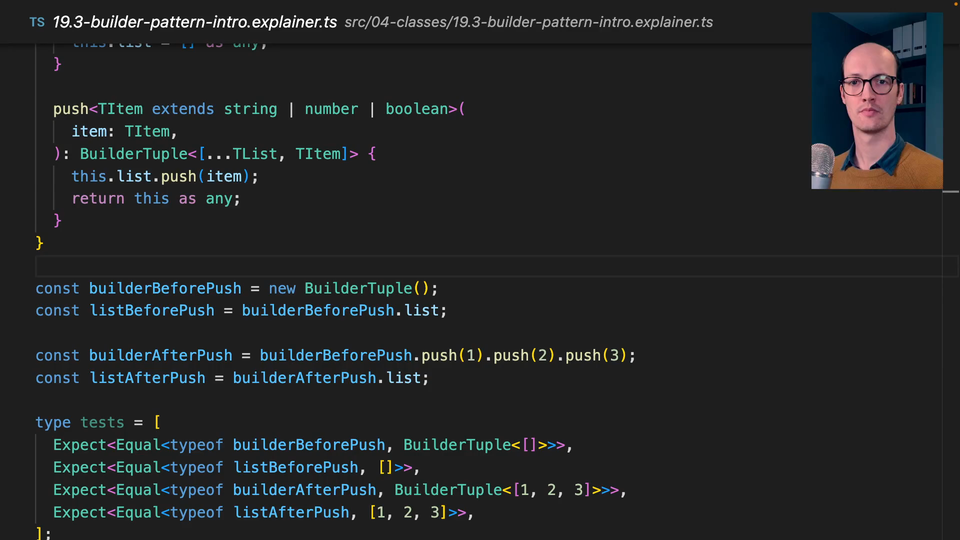Click the 'return this as any' statement

(156, 198)
